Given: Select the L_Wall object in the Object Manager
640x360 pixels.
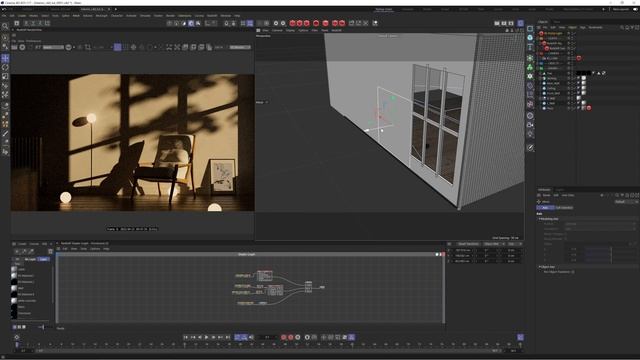Looking at the screenshot, I should point(551,103).
